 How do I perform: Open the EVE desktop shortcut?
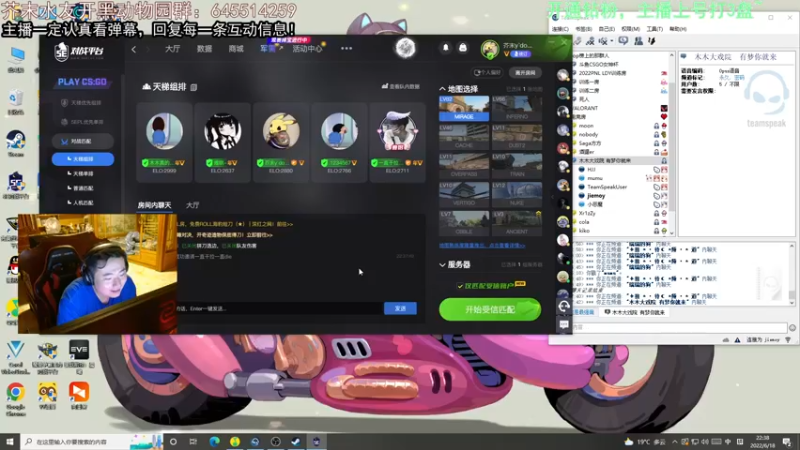(79, 355)
